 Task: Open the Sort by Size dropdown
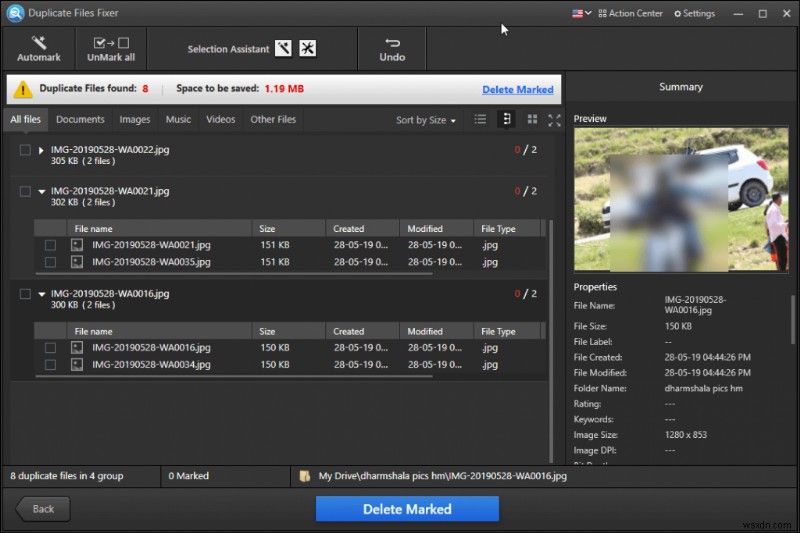(x=426, y=120)
